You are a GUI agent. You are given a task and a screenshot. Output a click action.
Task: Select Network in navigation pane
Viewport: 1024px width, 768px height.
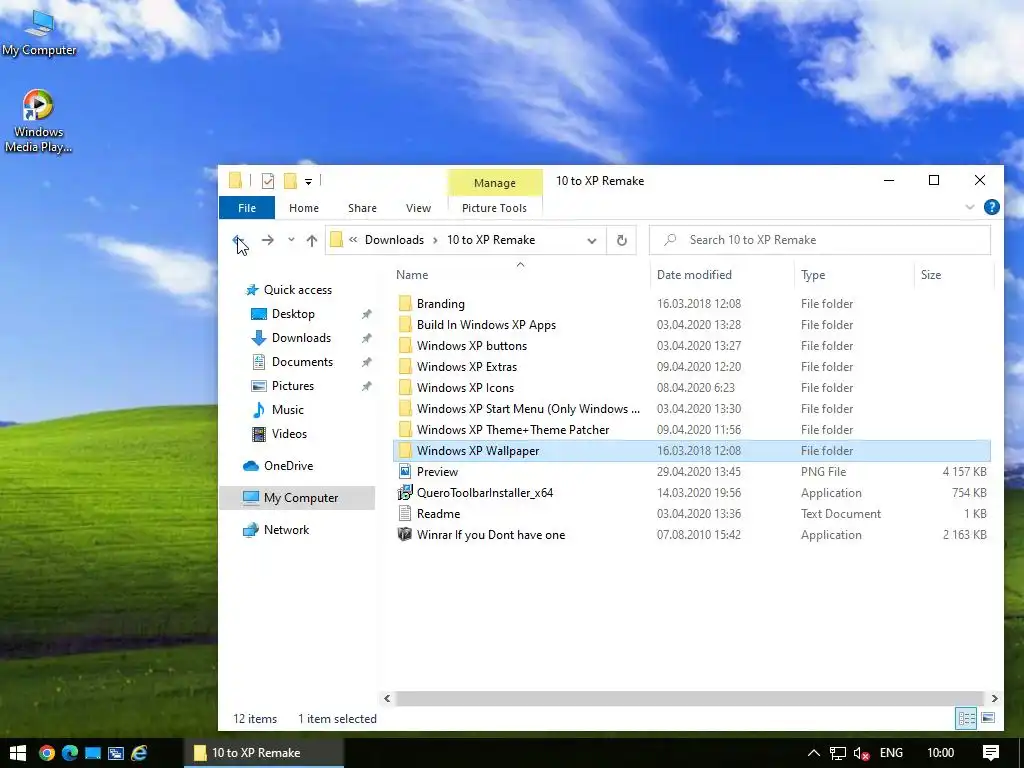coord(286,530)
